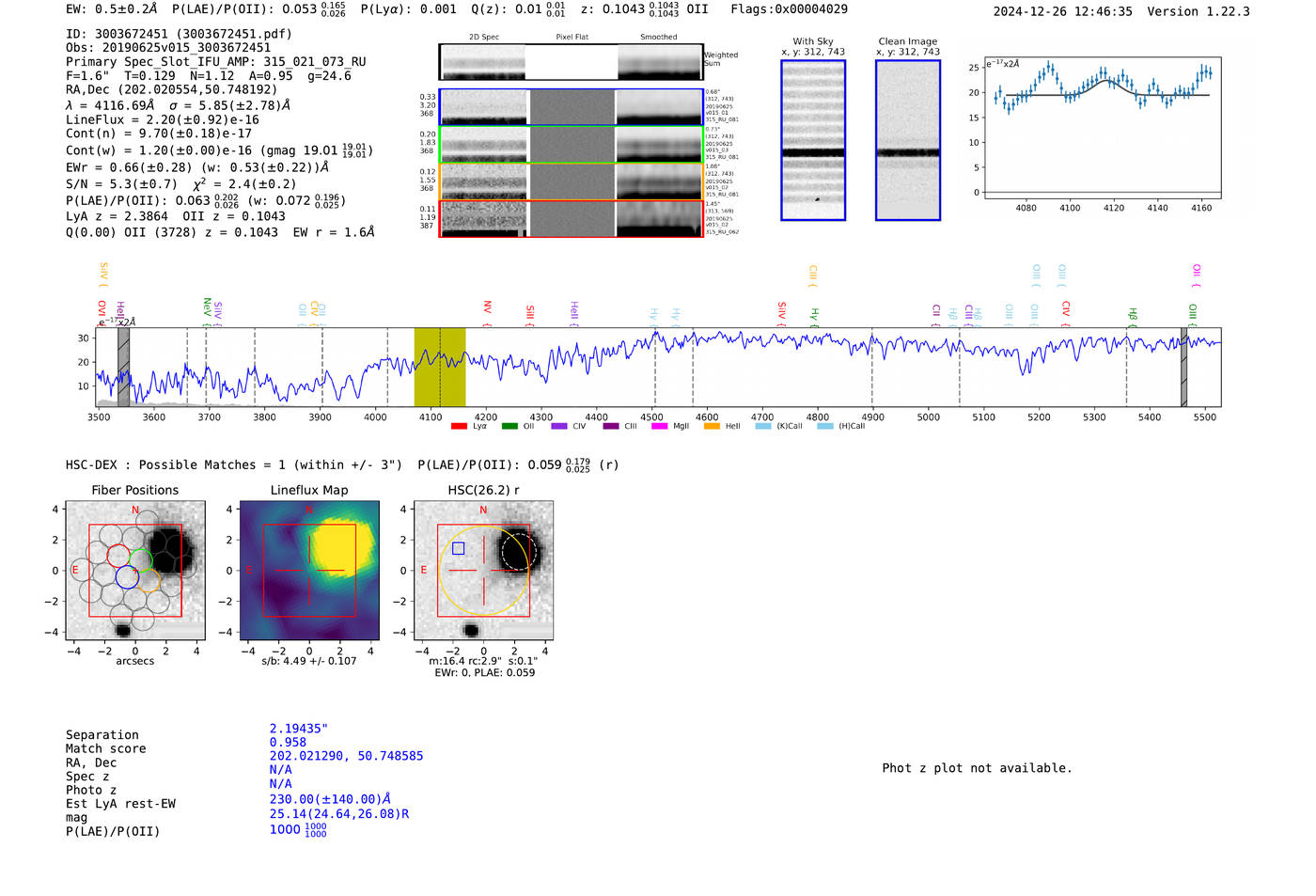The image size is (1316, 896).
Task: Click the blue-bordered 2D fiber spectrum row
Action: click(x=571, y=107)
